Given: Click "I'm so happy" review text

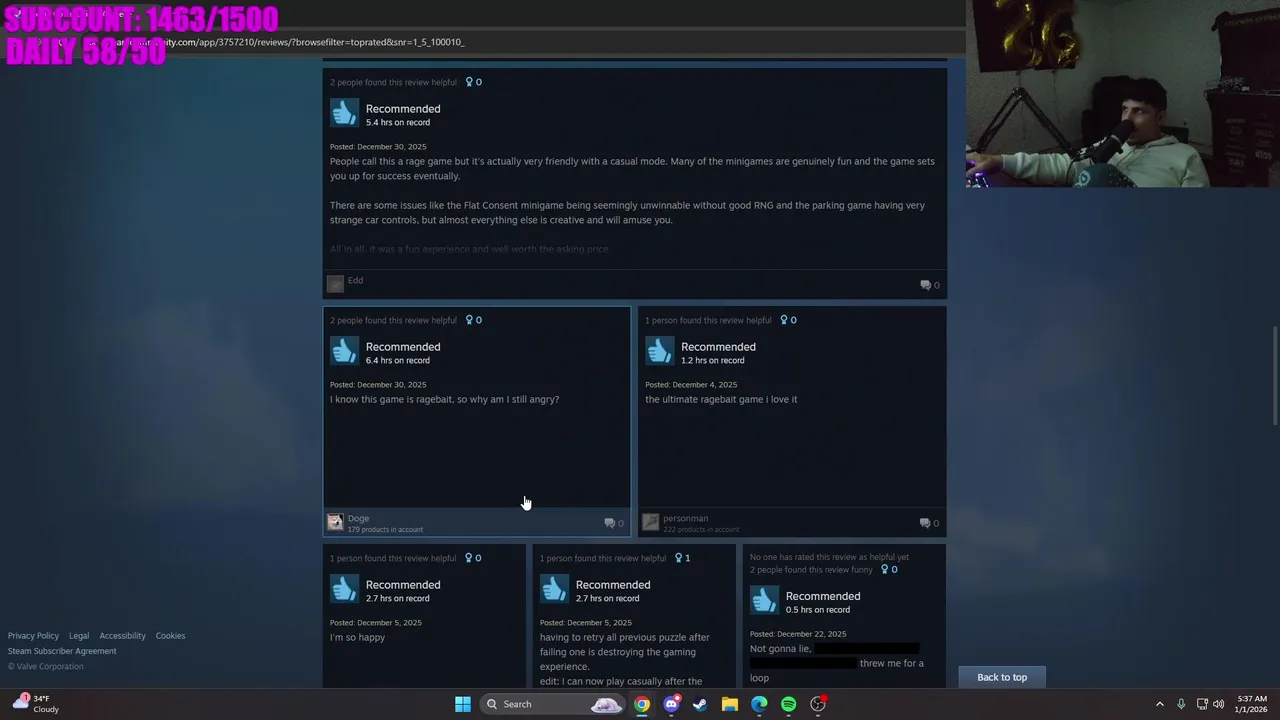Looking at the screenshot, I should coord(357,637).
